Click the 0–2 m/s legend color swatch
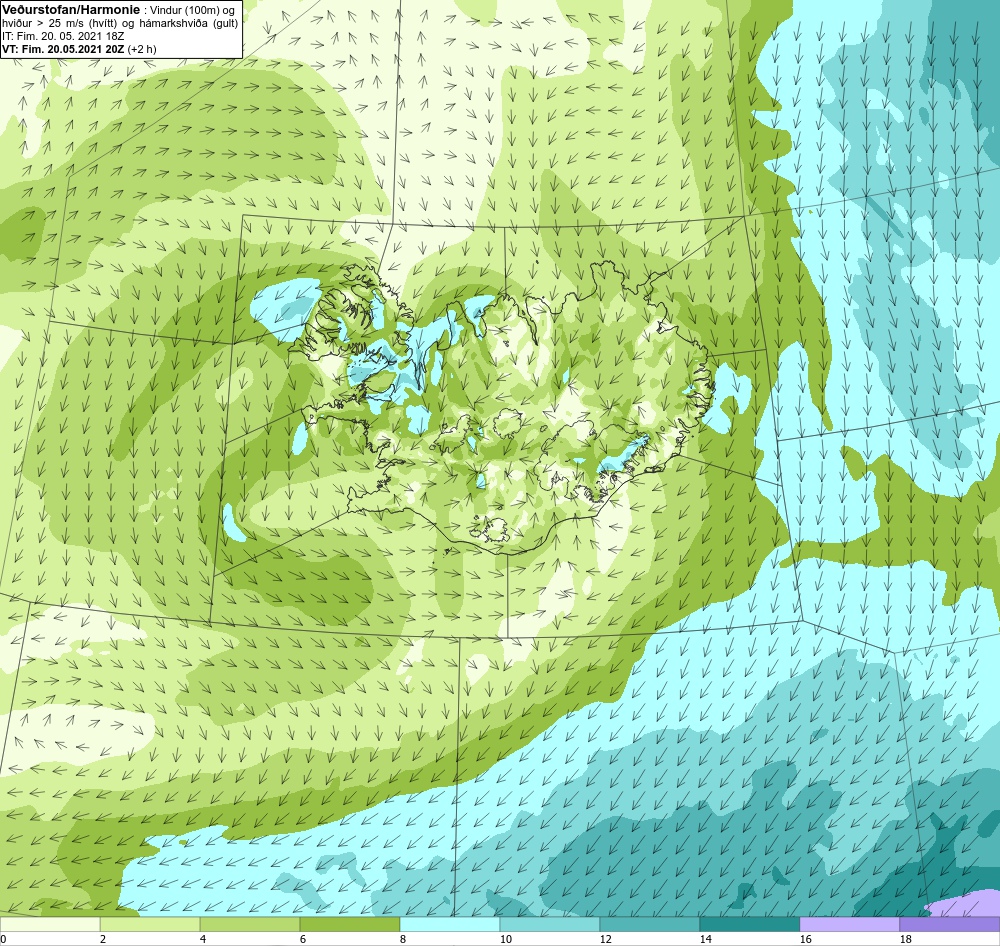The image size is (1000, 946). (50, 924)
